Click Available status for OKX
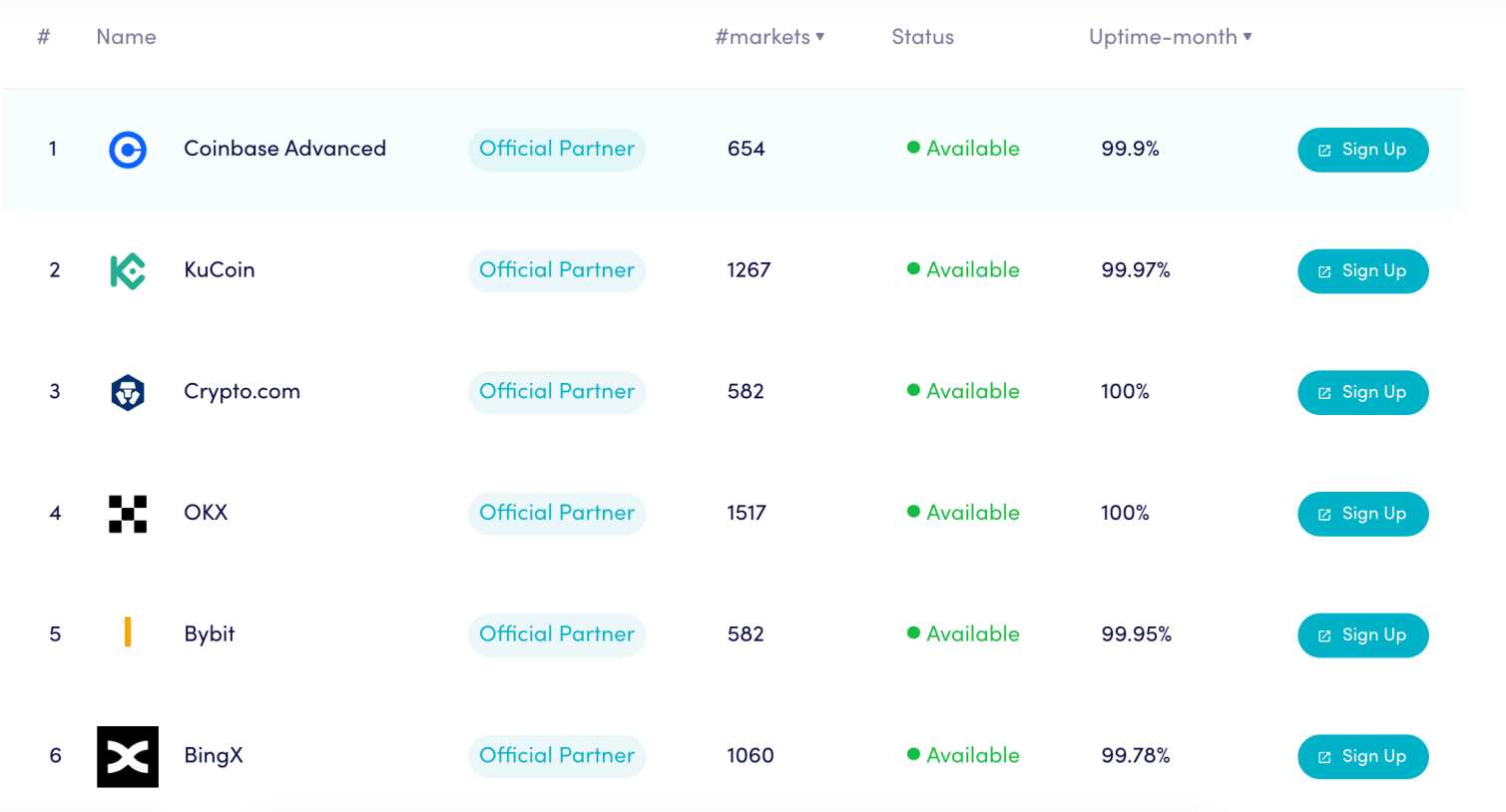The width and height of the screenshot is (1506, 812). [963, 513]
